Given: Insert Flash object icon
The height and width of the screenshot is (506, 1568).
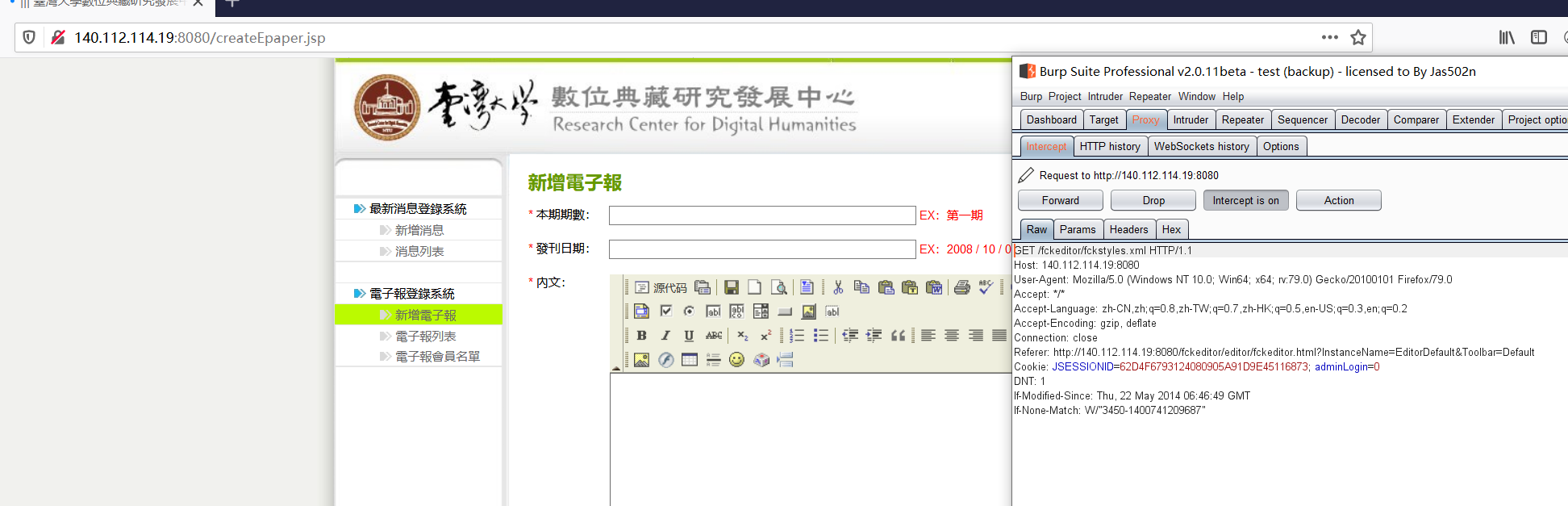Looking at the screenshot, I should click(x=665, y=360).
